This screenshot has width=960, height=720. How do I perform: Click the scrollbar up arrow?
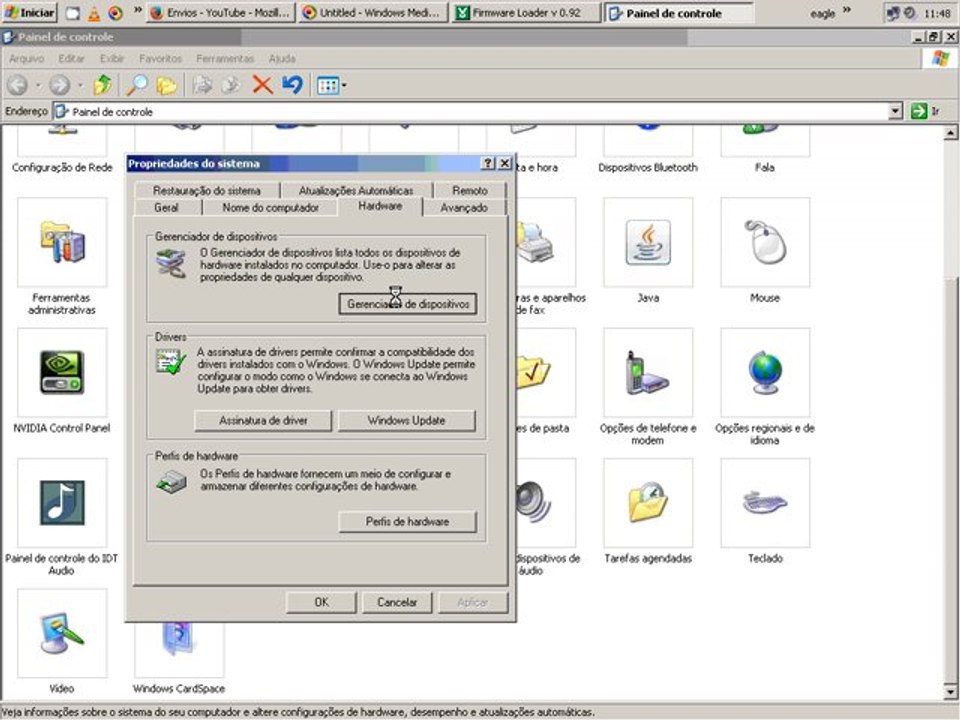coord(951,133)
